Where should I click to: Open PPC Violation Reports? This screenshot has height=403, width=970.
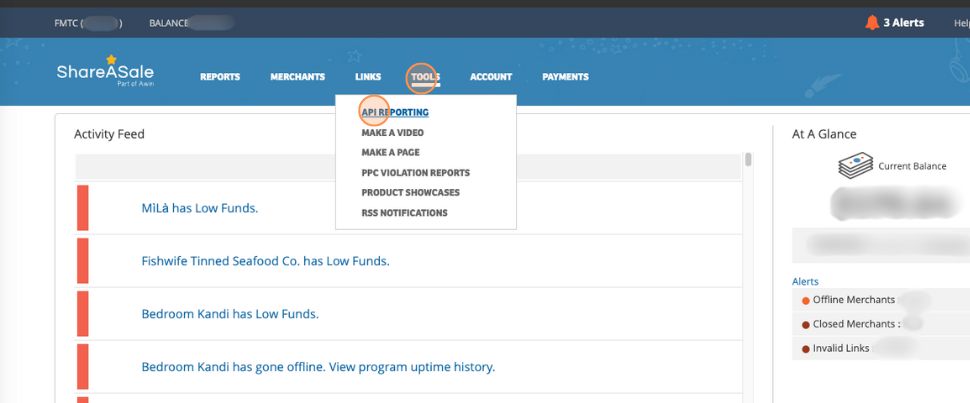415,173
